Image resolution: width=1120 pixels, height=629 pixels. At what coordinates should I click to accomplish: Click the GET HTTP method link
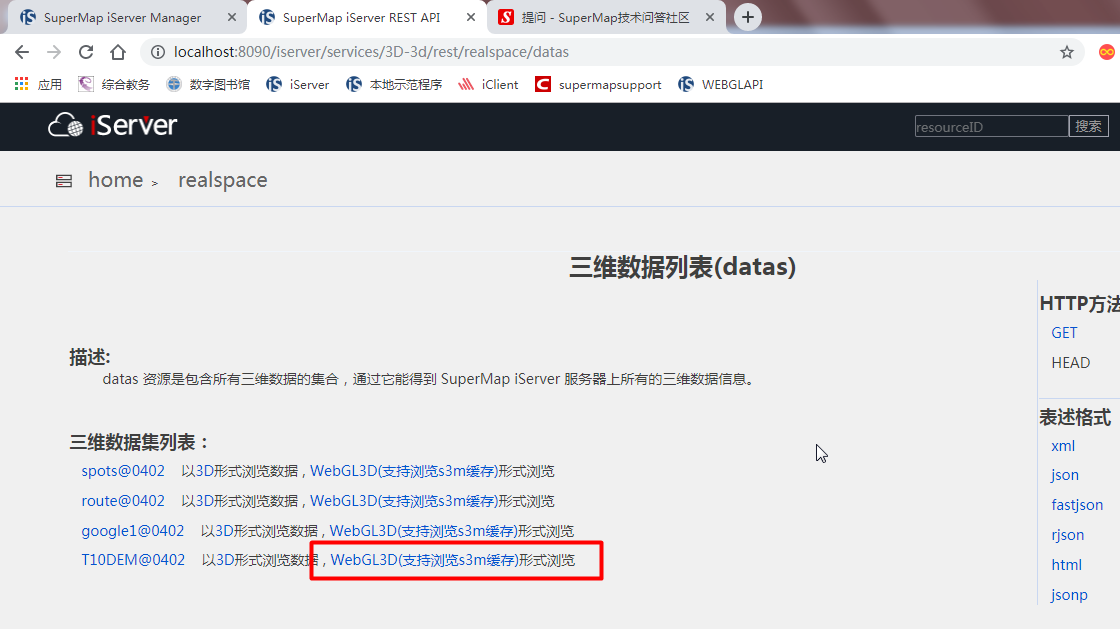coord(1064,333)
